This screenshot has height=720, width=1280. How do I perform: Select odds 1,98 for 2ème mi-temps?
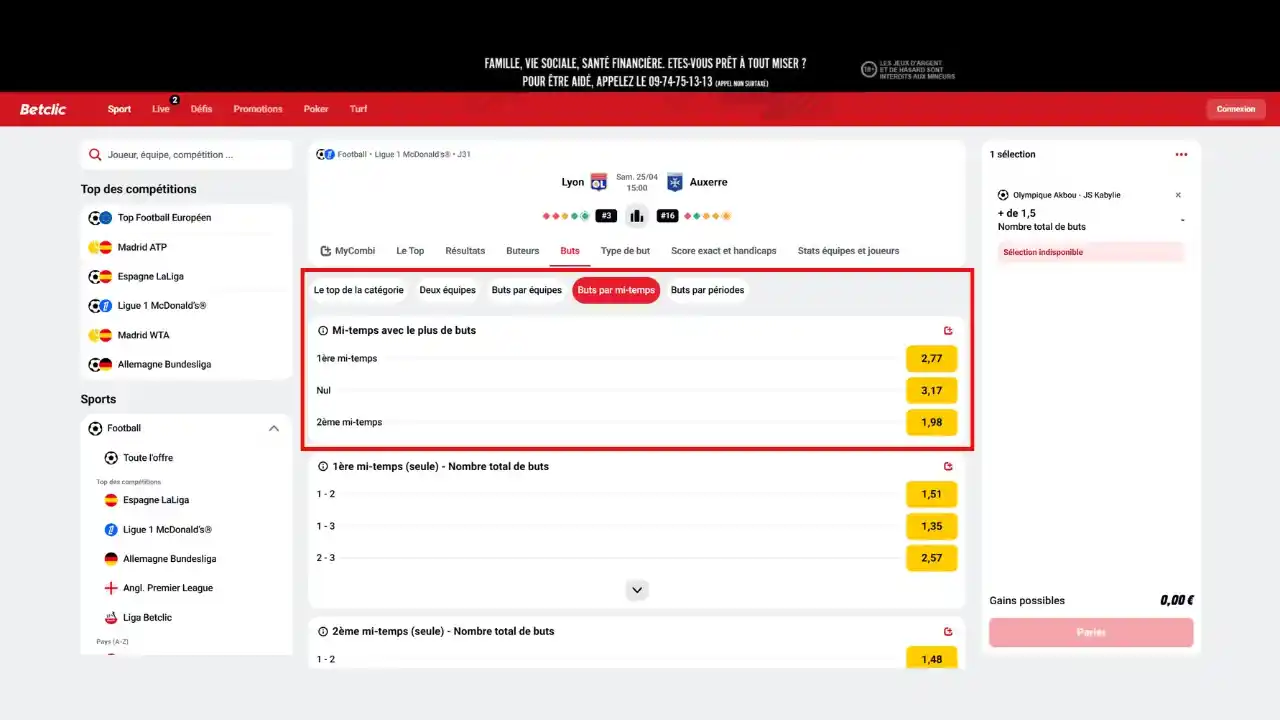click(931, 422)
